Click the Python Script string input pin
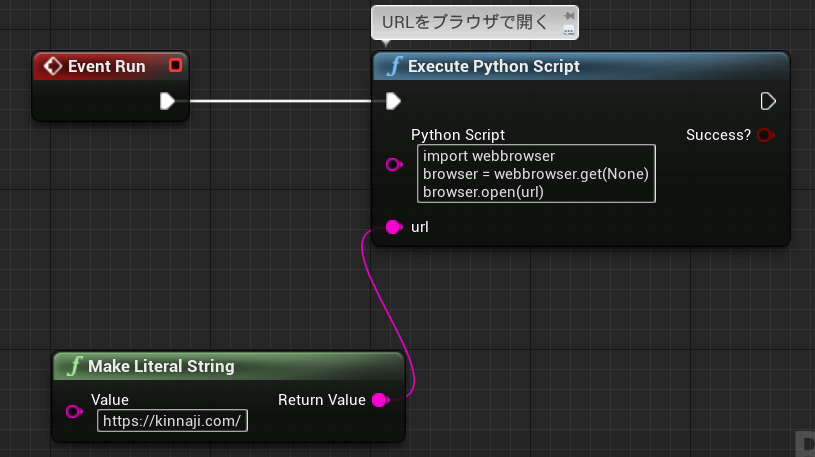 point(394,165)
